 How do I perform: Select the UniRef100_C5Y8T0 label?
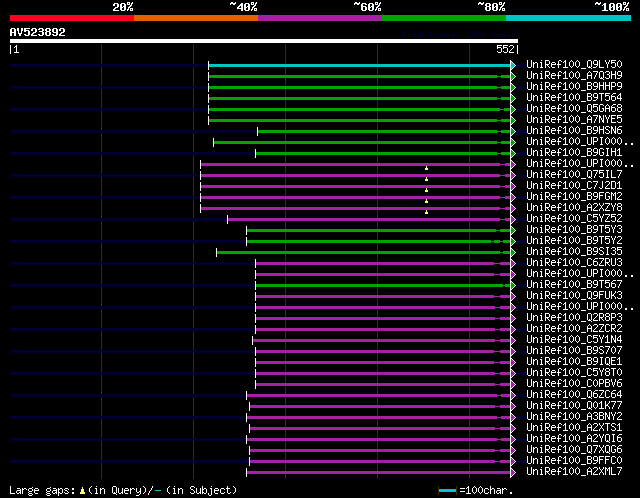tap(574, 373)
